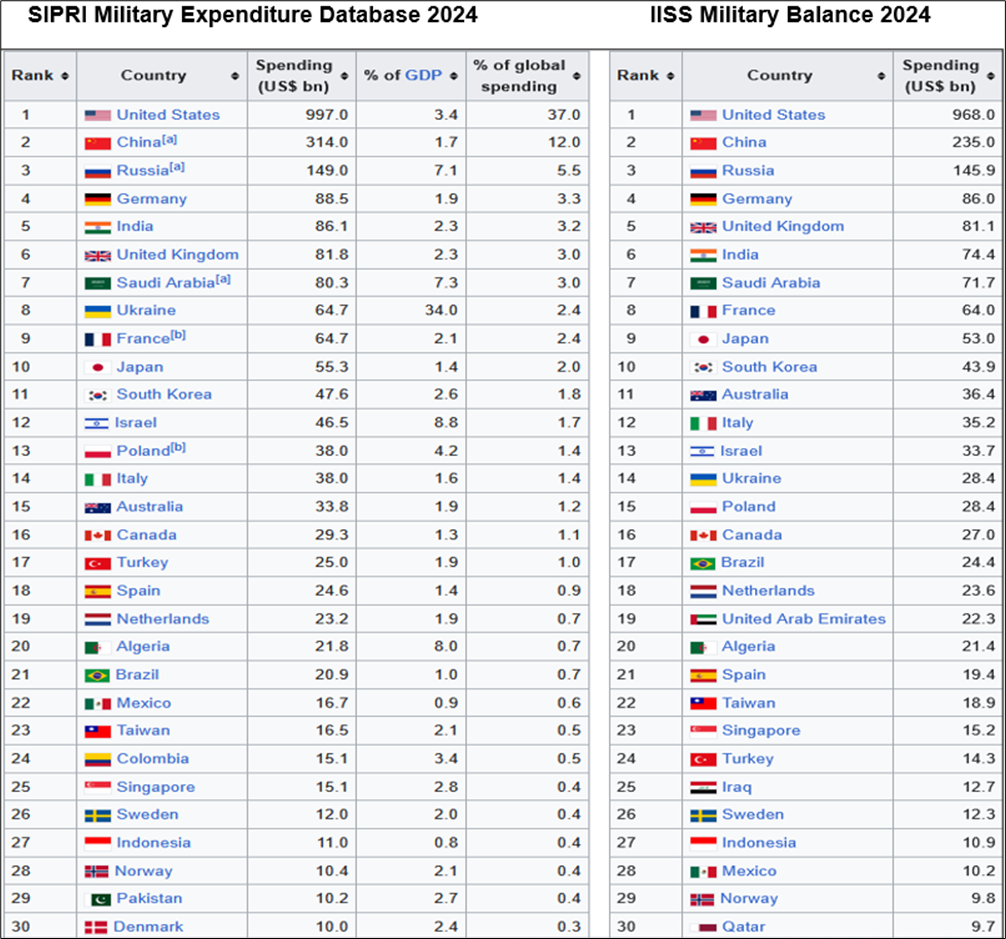
Task: Open Mexico link in IISS table
Action: 749,871
